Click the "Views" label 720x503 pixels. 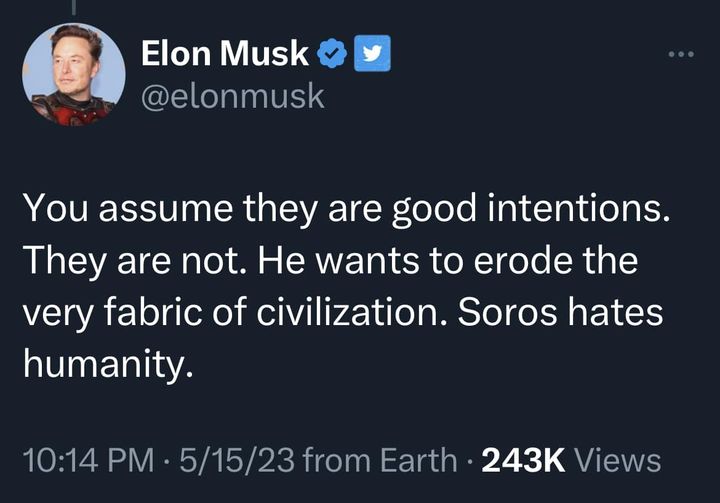[x=617, y=460]
